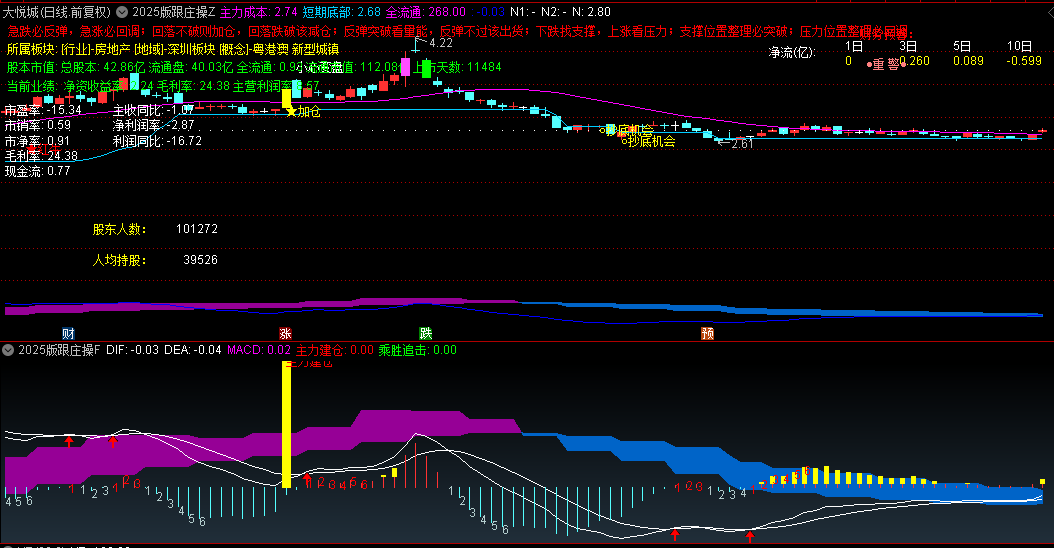Viewport: 1054px width, 548px height.
Task: Click the 10日 net flow value -0.599
Action: (x=1024, y=61)
